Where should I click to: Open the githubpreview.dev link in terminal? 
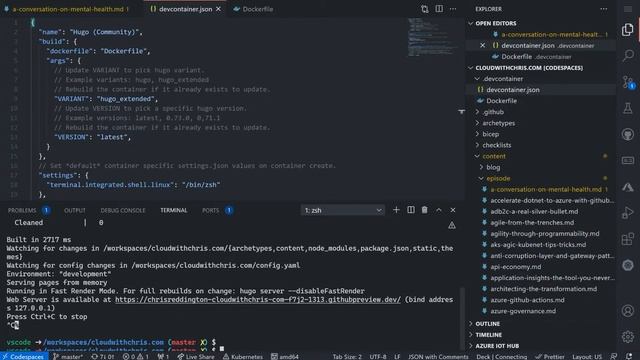tap(258, 300)
